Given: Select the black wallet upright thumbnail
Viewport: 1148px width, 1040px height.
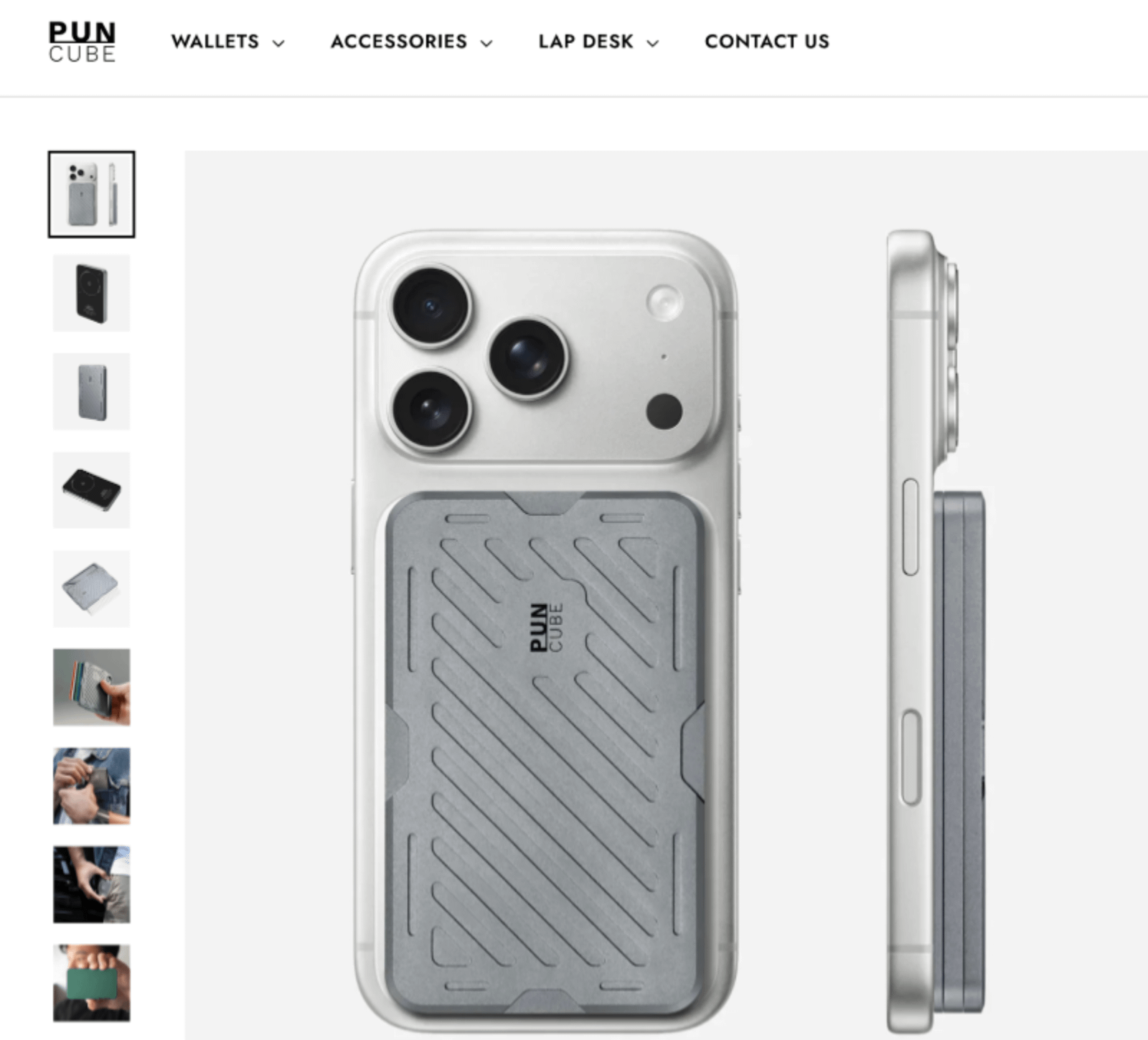Looking at the screenshot, I should (x=92, y=293).
